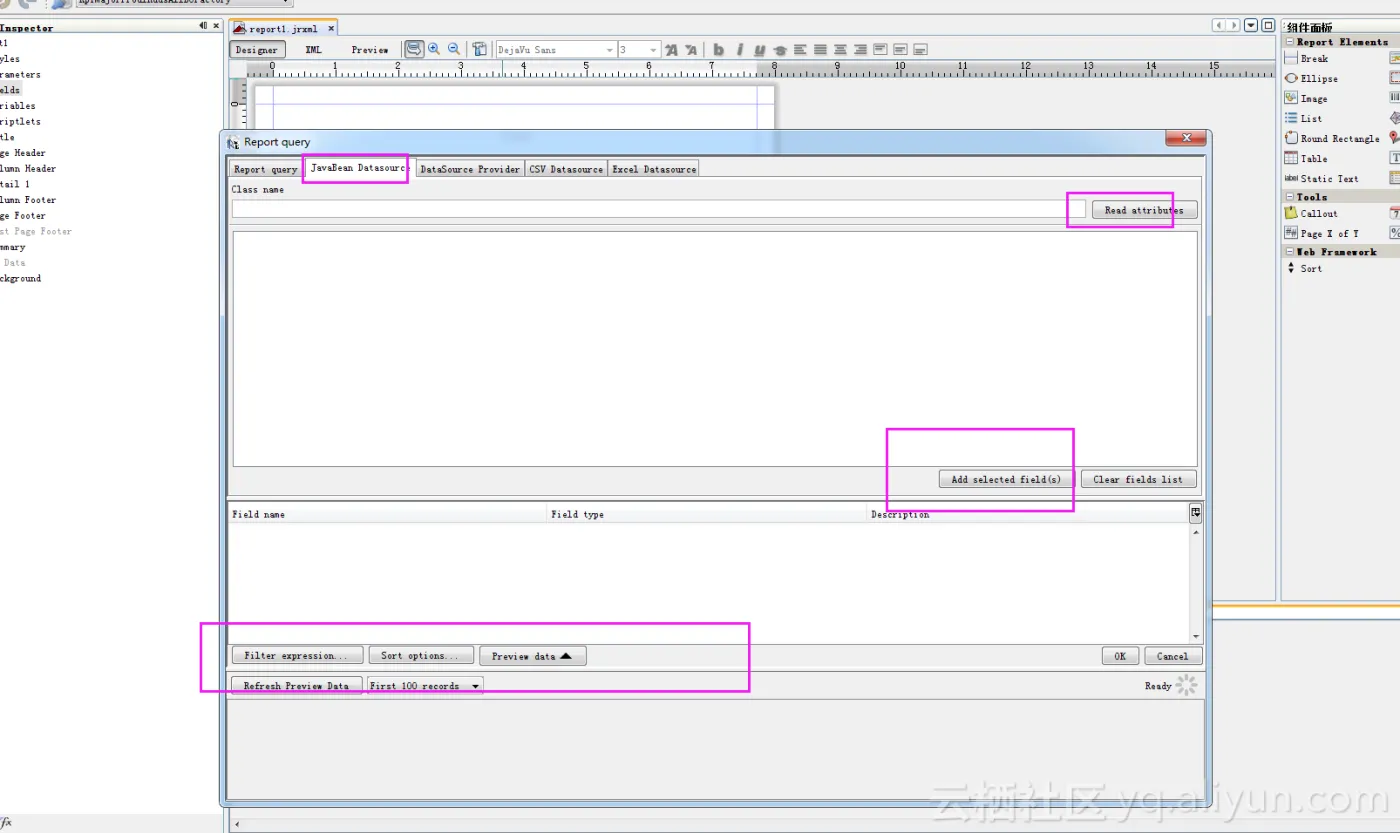This screenshot has height=833, width=1400.
Task: Close the Report Inspector panel
Action: 217,26
